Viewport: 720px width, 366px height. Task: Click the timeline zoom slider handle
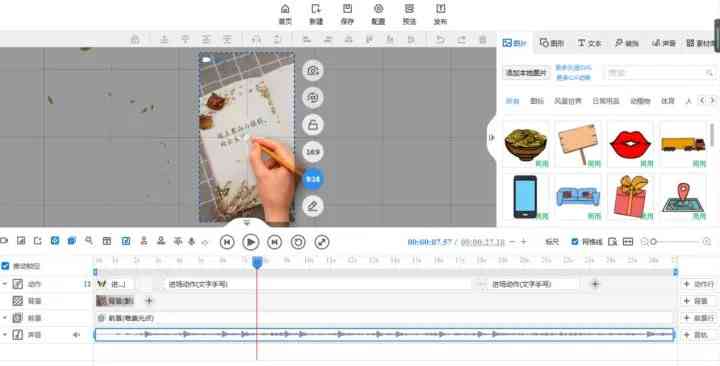point(654,242)
